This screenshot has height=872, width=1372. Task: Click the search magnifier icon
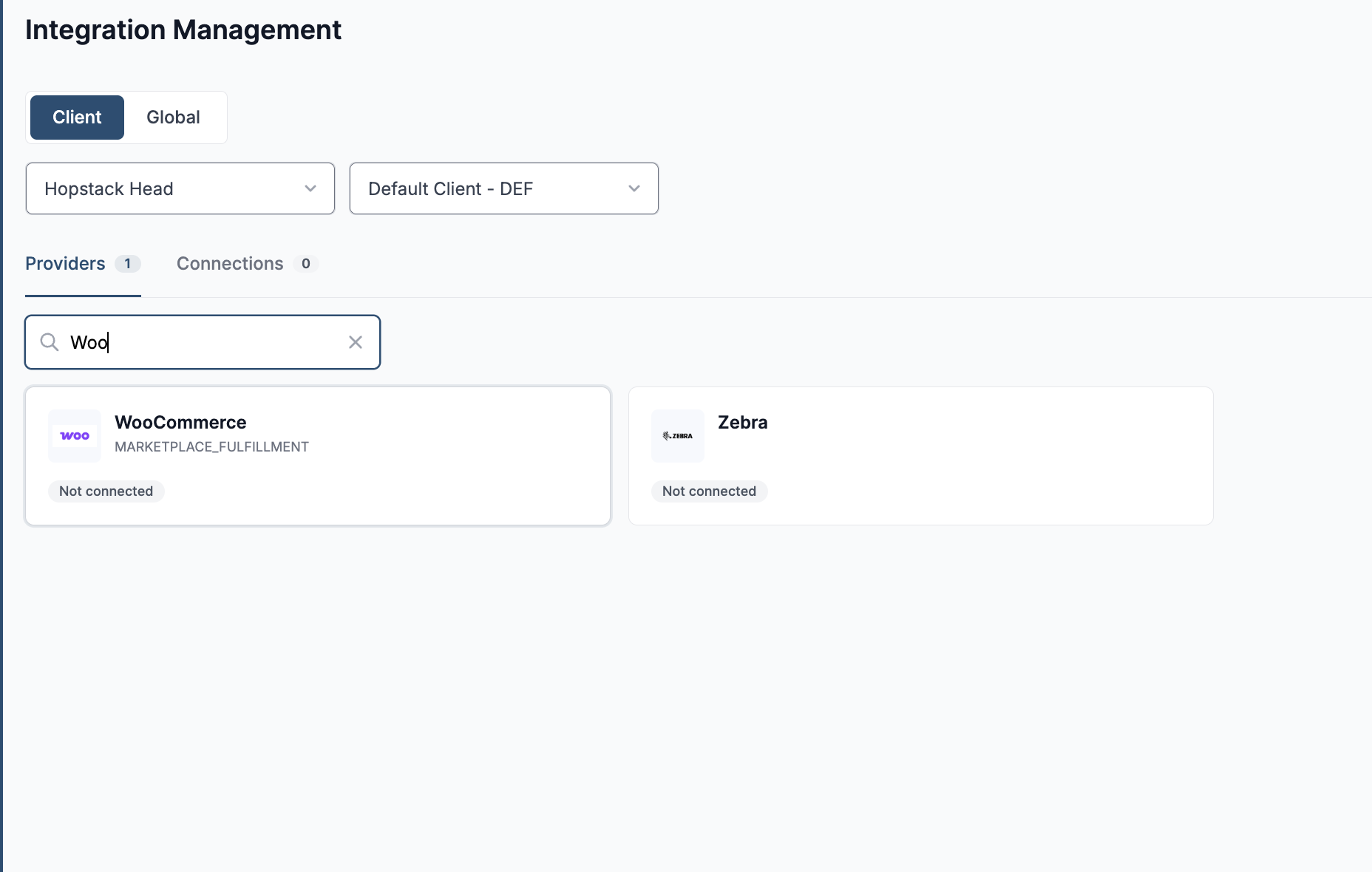pos(50,342)
